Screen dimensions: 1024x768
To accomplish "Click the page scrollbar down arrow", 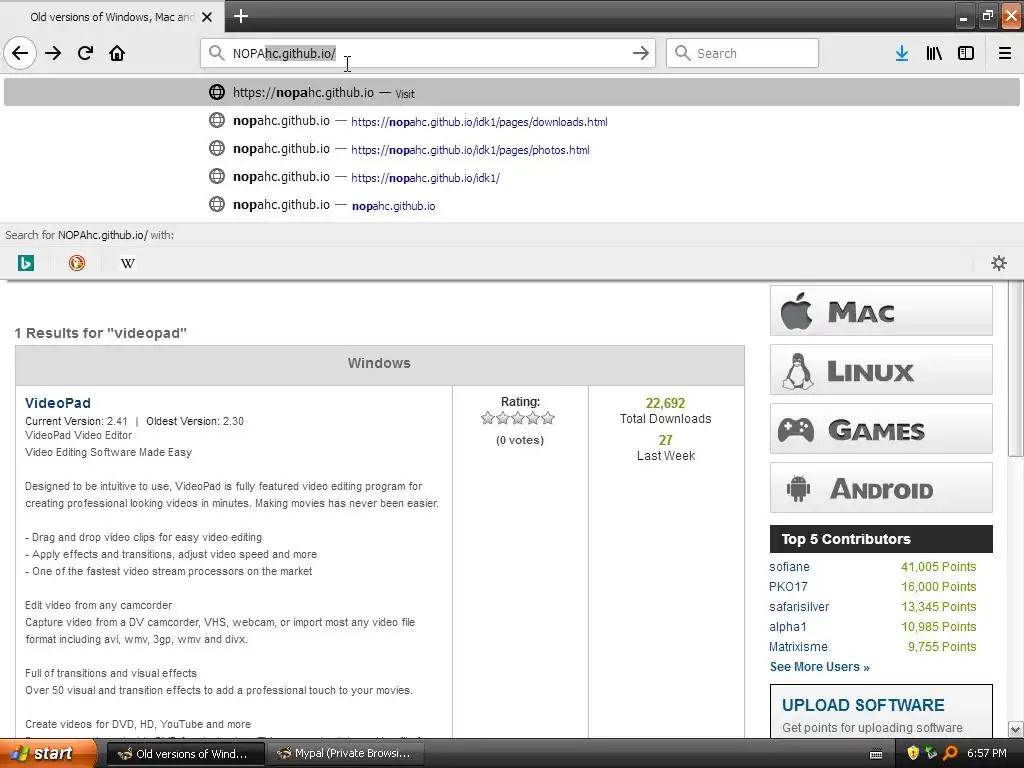I will point(1016,729).
